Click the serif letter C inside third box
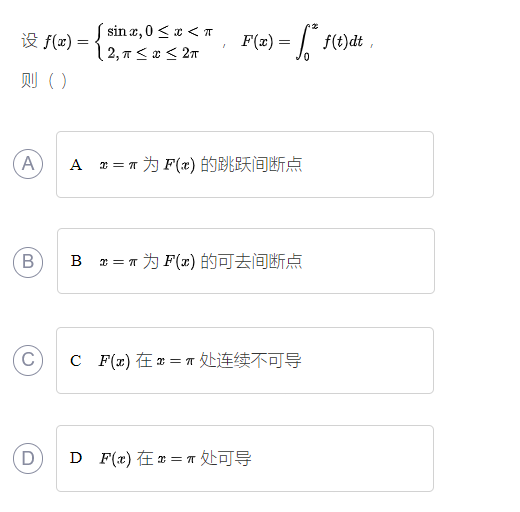520x512 pixels. (x=76, y=361)
